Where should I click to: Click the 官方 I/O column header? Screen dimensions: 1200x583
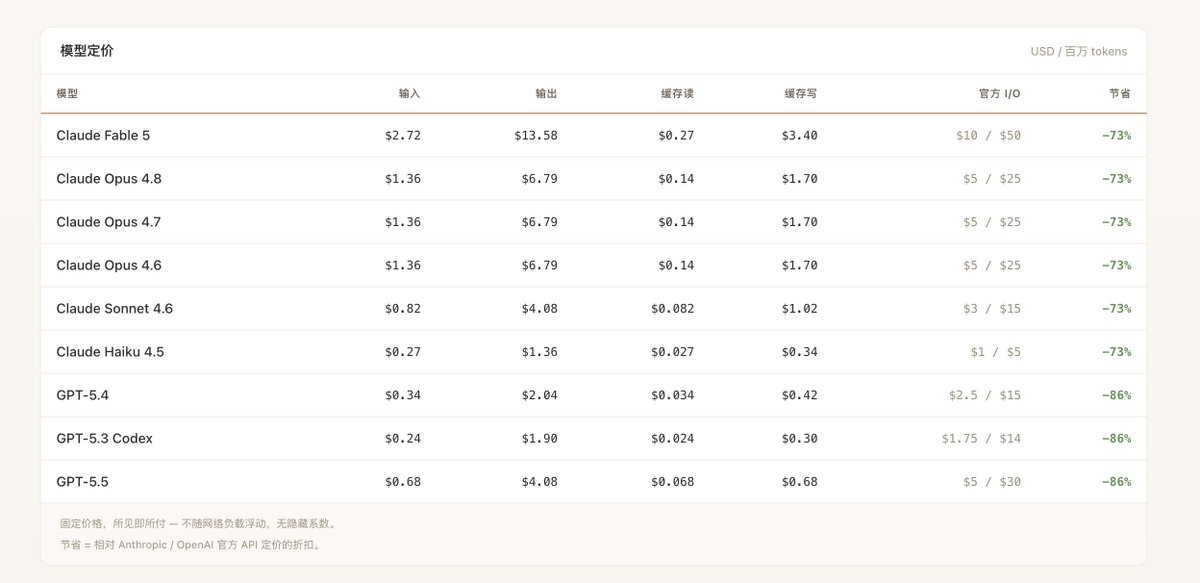pyautogui.click(x=999, y=93)
